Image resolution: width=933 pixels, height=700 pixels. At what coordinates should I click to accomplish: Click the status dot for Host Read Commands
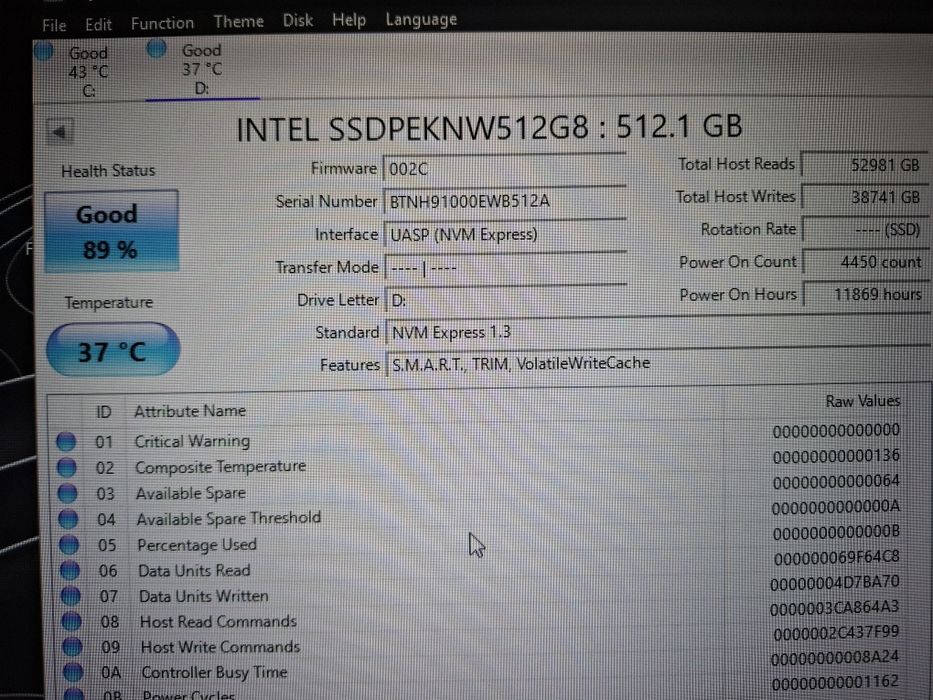pyautogui.click(x=71, y=621)
